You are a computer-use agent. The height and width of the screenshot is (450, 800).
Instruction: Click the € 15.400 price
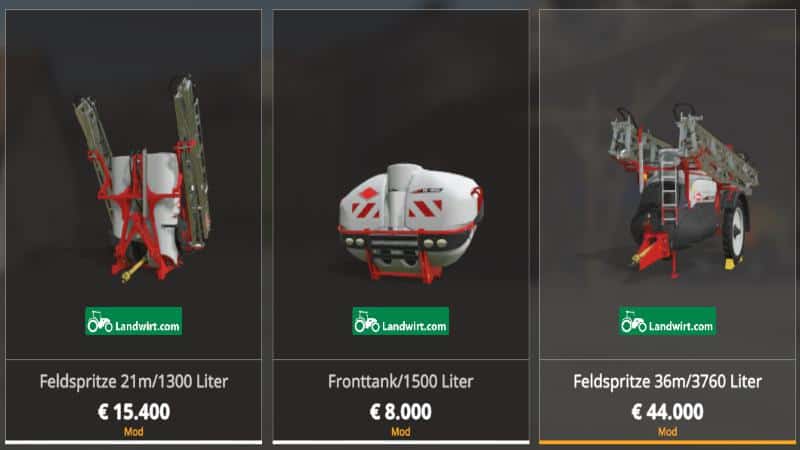click(134, 411)
